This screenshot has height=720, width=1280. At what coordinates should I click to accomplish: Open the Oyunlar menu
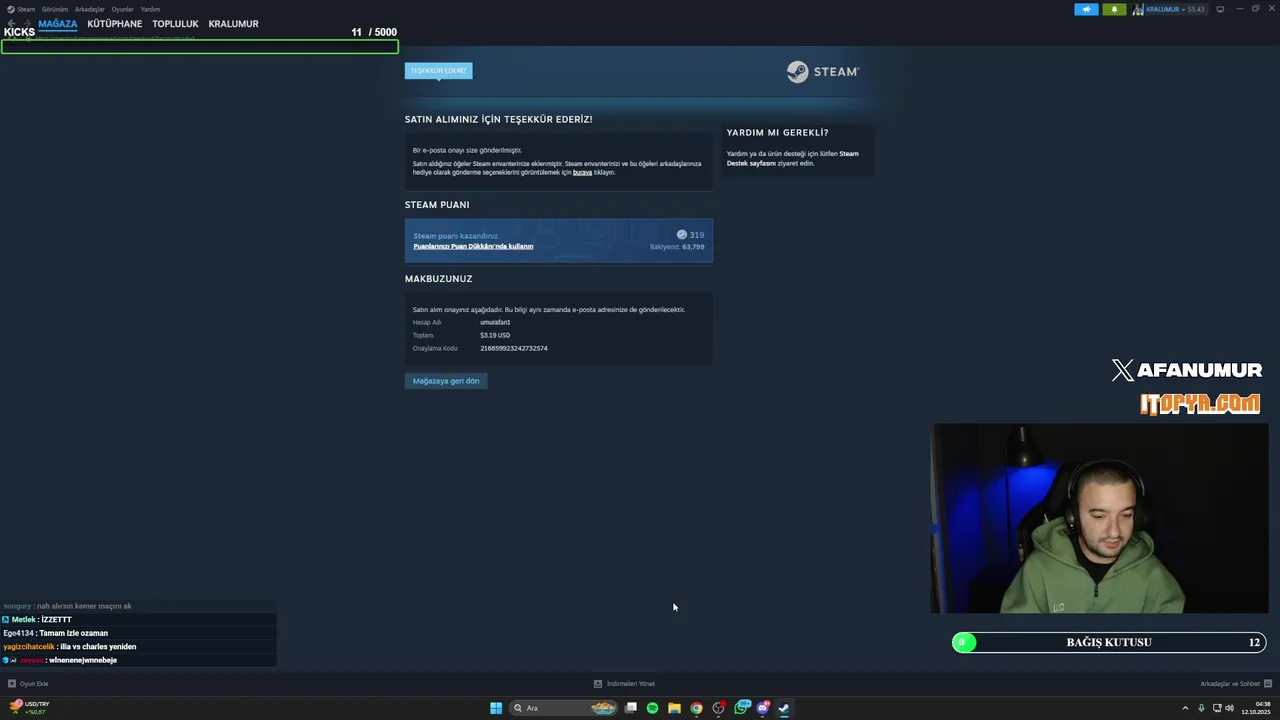(x=122, y=9)
